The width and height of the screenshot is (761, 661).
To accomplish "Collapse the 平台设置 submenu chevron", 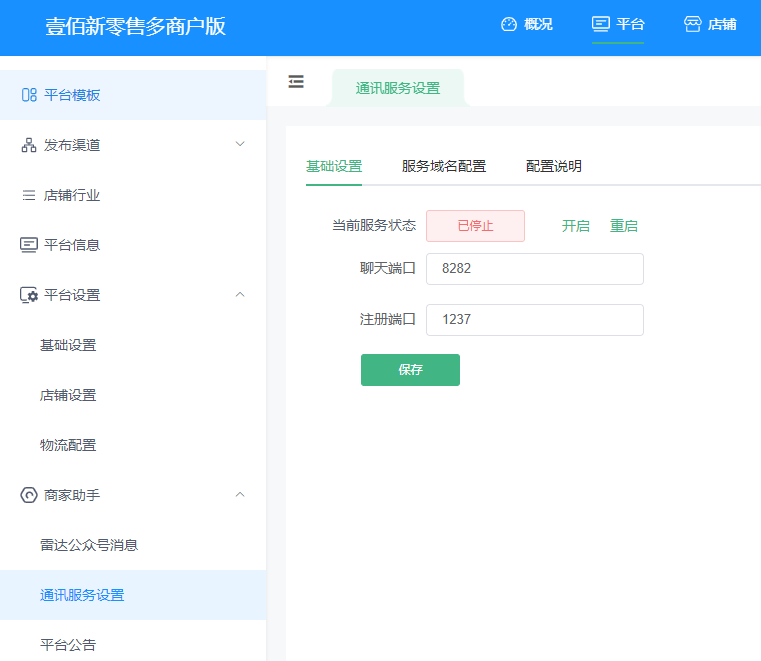I will coord(240,295).
